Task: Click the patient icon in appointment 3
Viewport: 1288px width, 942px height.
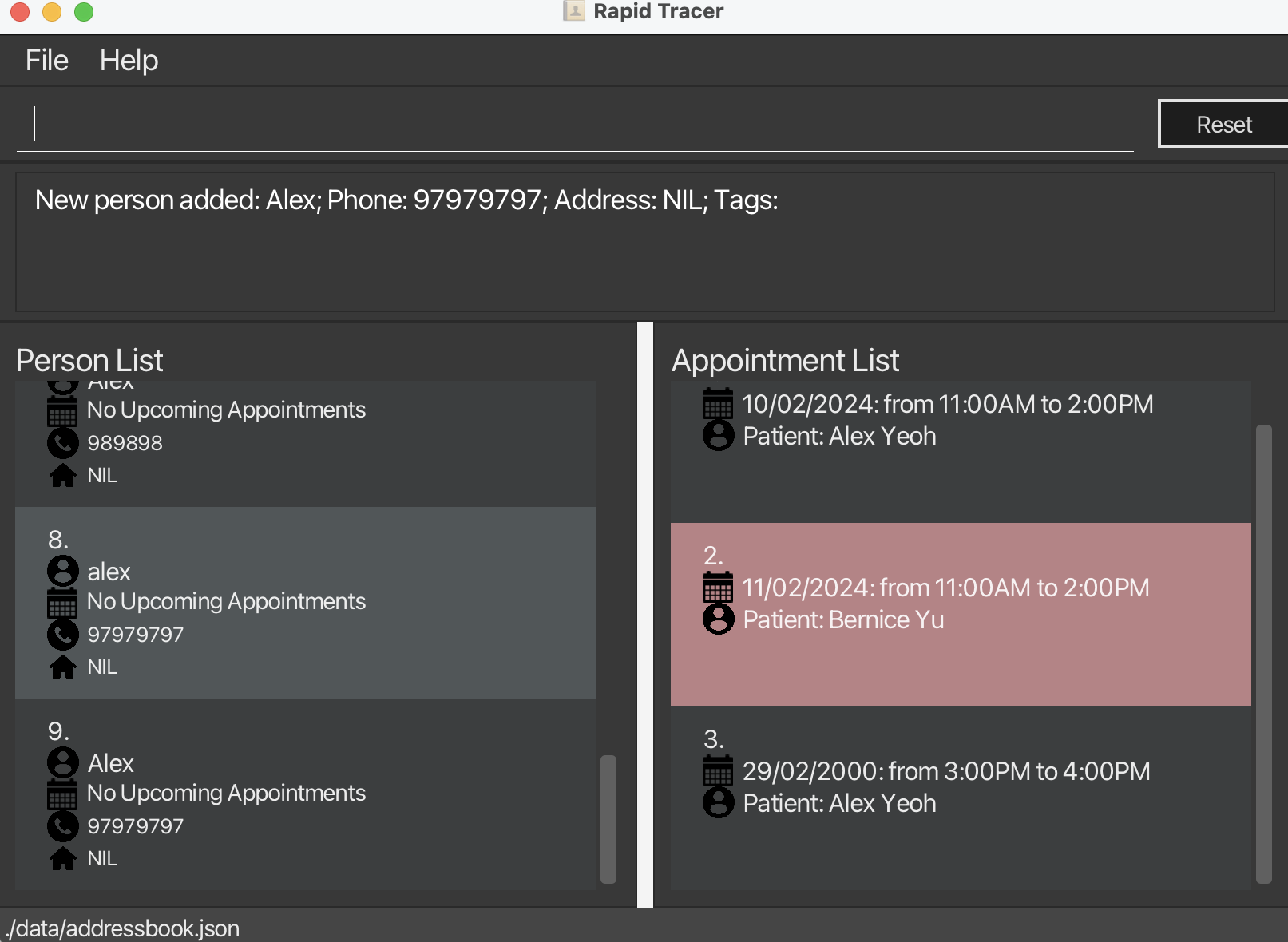Action: click(x=719, y=803)
